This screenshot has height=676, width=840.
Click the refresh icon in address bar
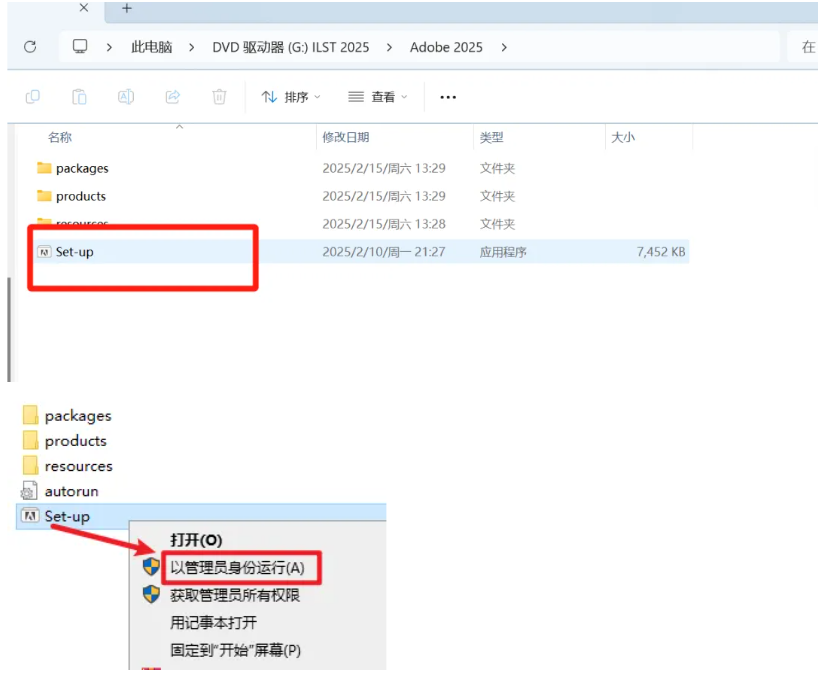[31, 47]
